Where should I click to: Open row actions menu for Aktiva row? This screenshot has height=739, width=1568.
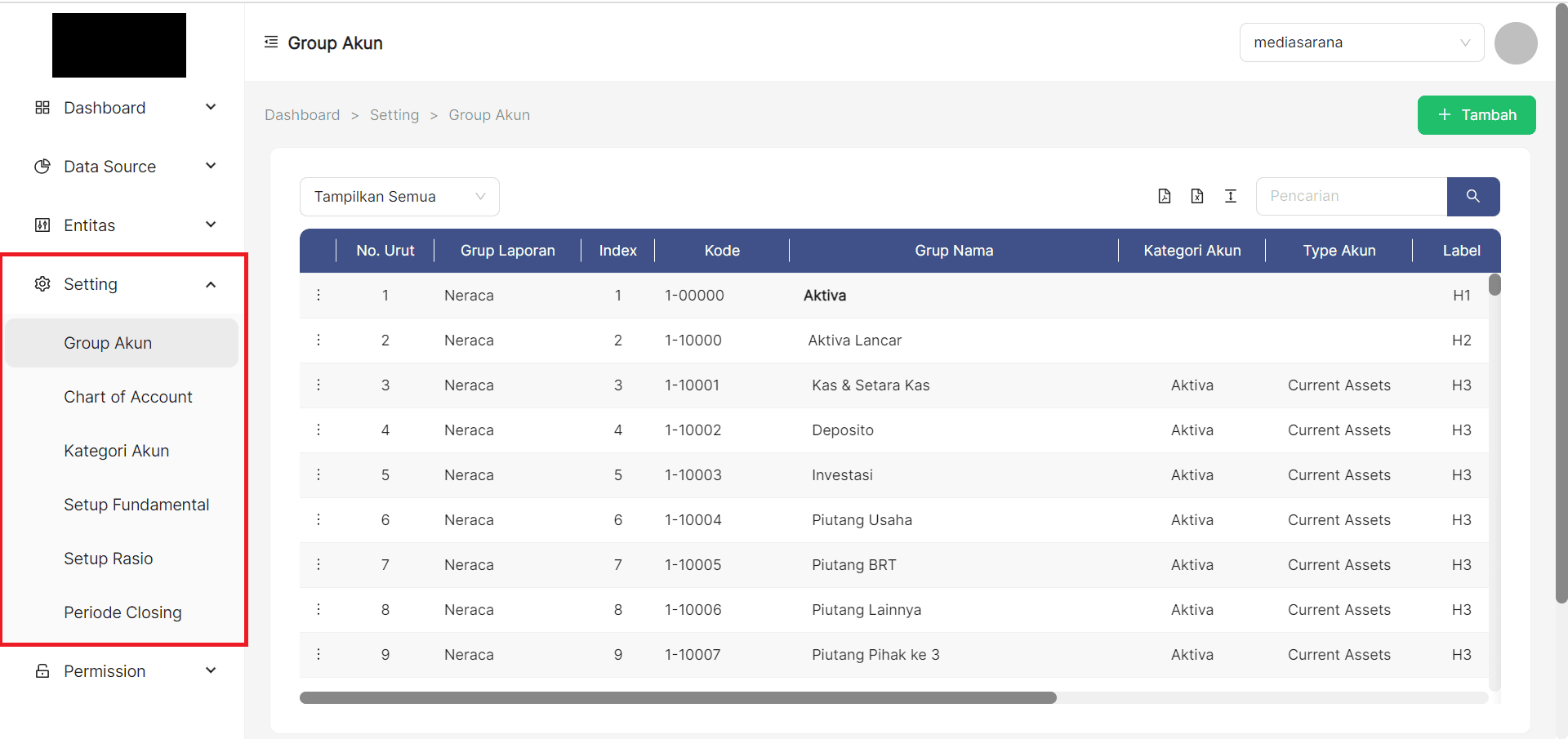[x=318, y=296]
